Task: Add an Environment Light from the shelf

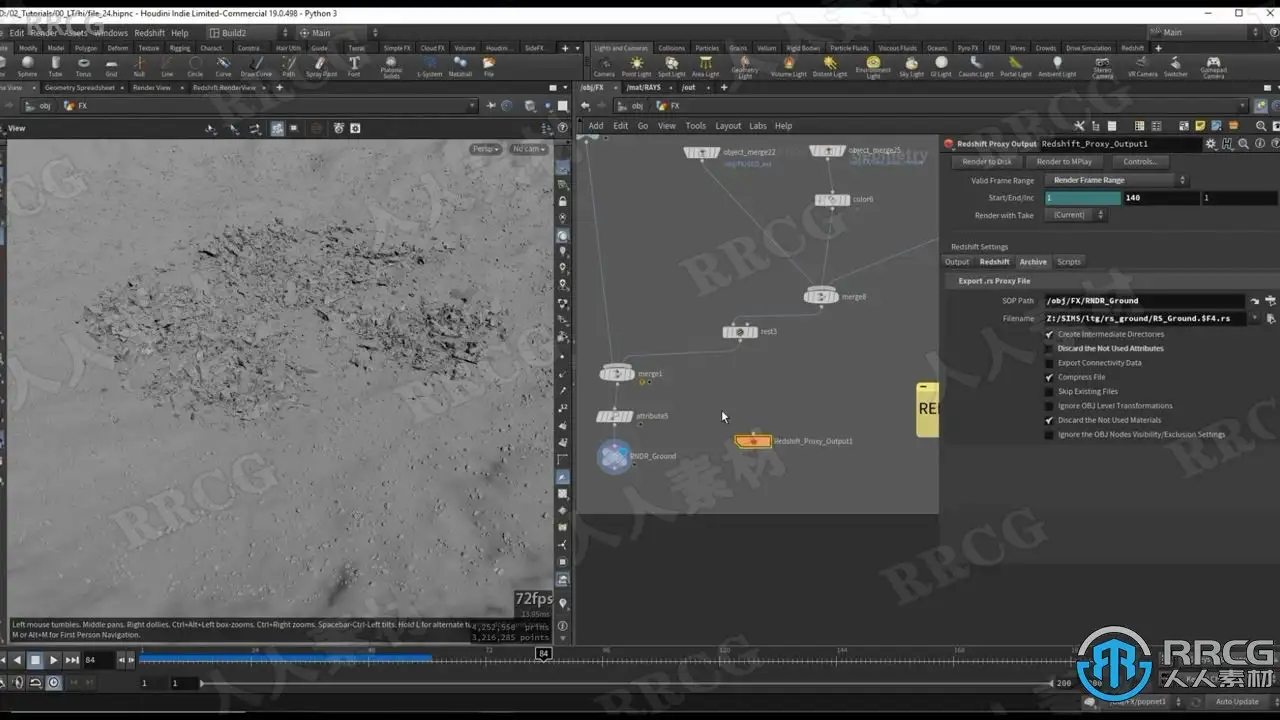Action: pyautogui.click(x=873, y=67)
